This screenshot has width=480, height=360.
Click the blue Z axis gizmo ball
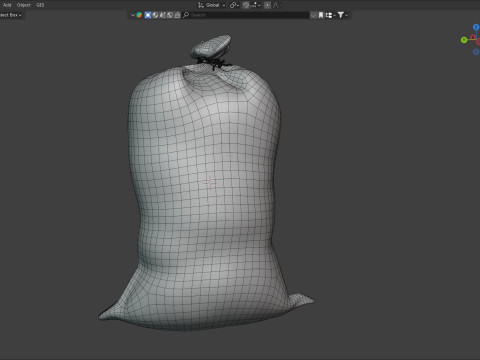pos(476,27)
